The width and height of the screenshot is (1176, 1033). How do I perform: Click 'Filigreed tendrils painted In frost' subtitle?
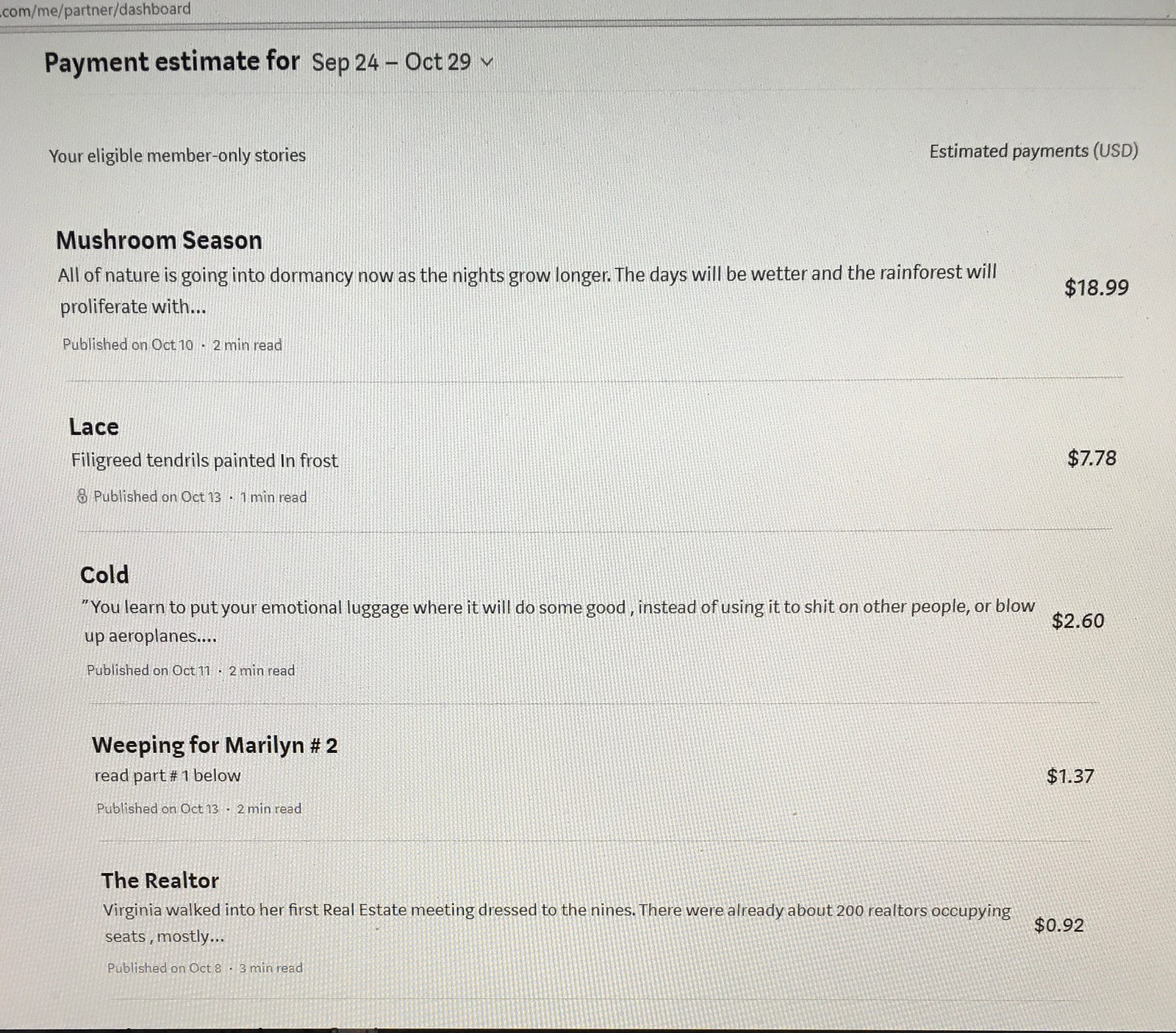pyautogui.click(x=204, y=461)
